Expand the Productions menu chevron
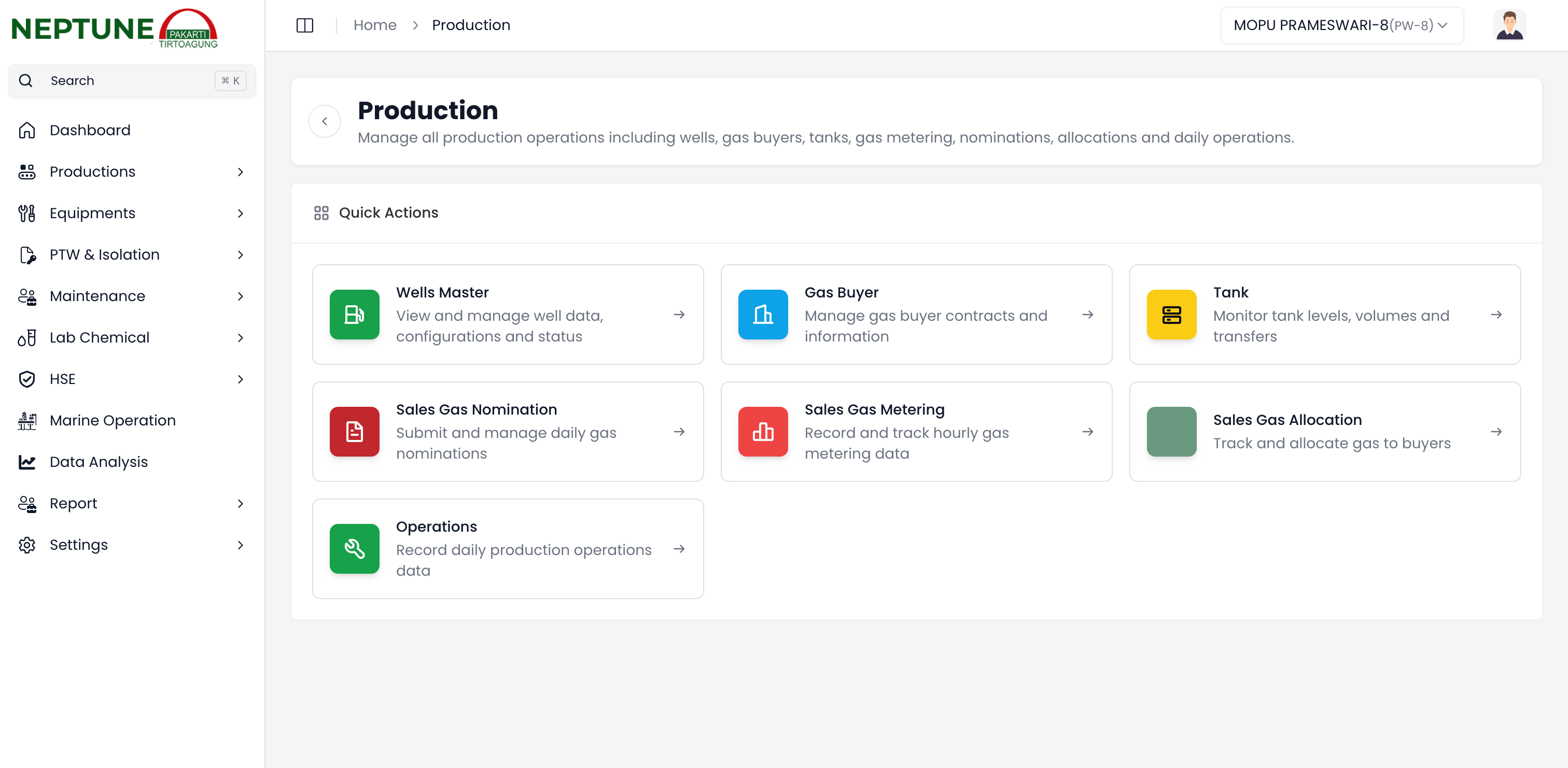The image size is (1568, 768). (241, 172)
